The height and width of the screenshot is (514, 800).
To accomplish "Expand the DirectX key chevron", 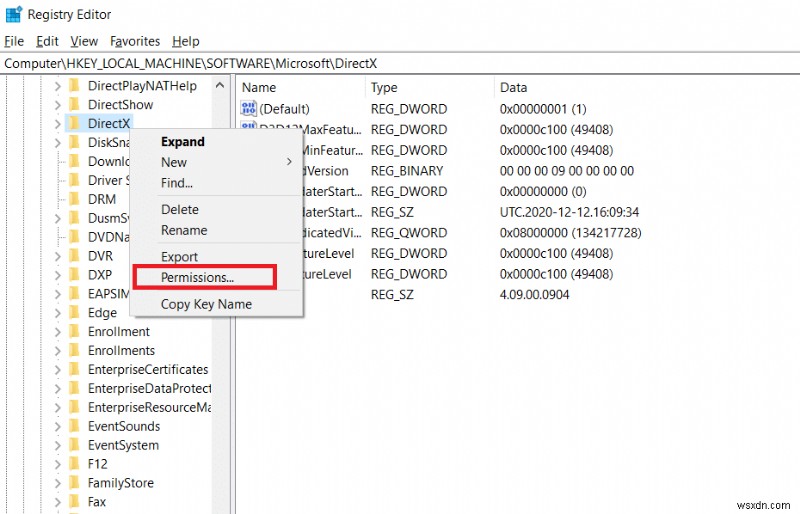I will tap(58, 124).
